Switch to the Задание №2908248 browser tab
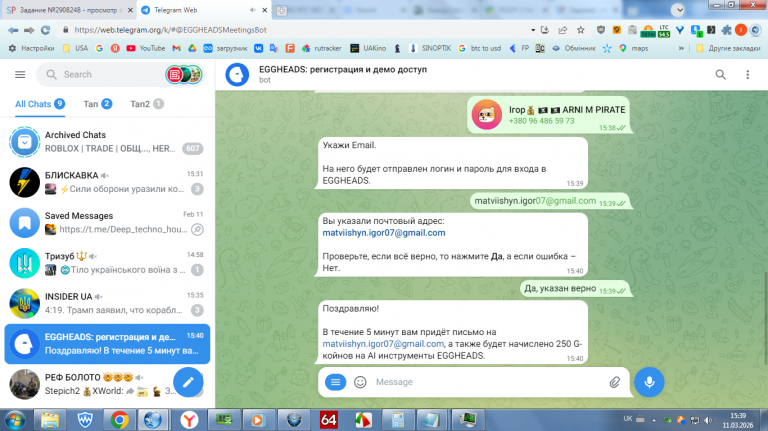This screenshot has height=431, width=768. tap(69, 10)
